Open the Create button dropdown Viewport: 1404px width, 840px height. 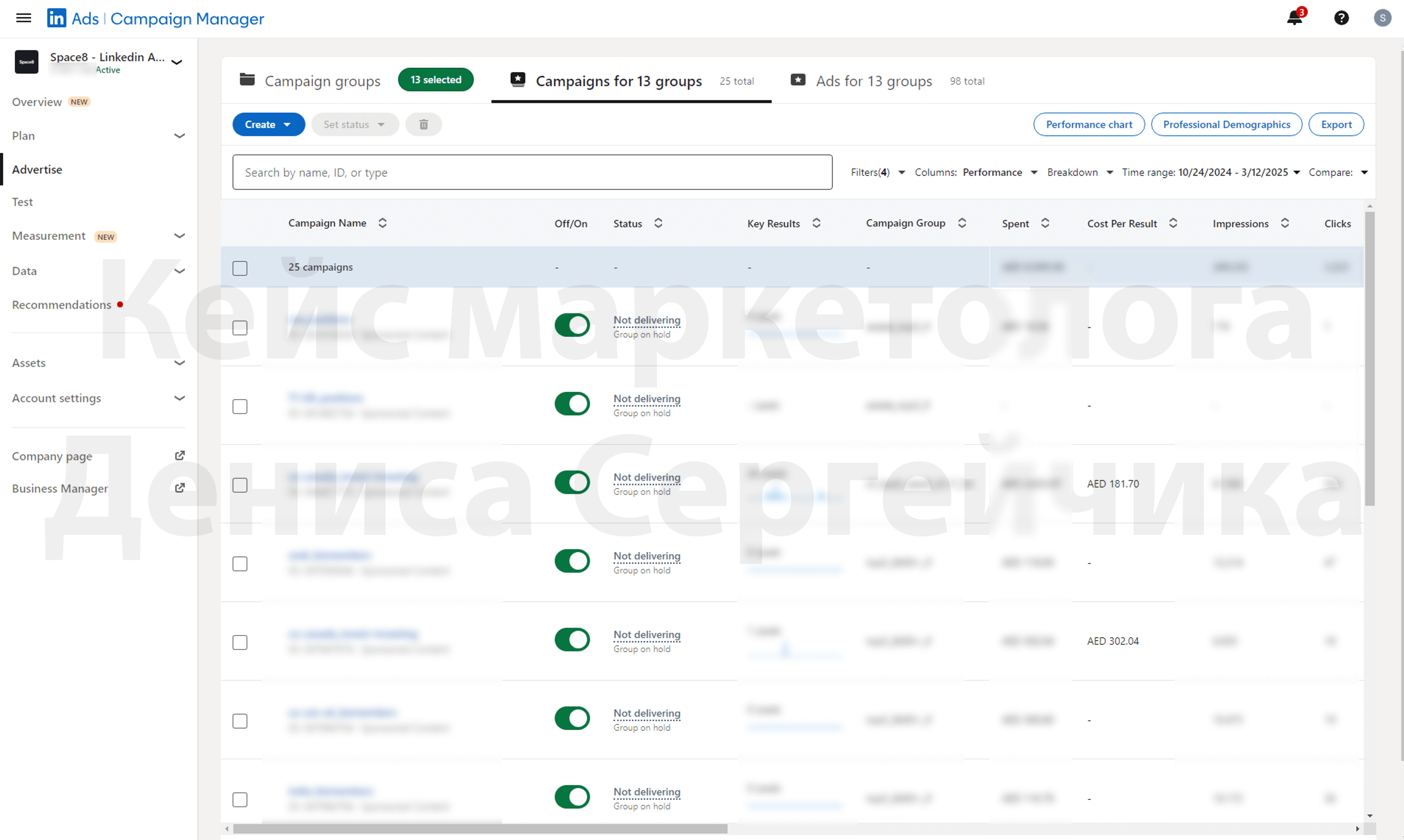coord(269,125)
